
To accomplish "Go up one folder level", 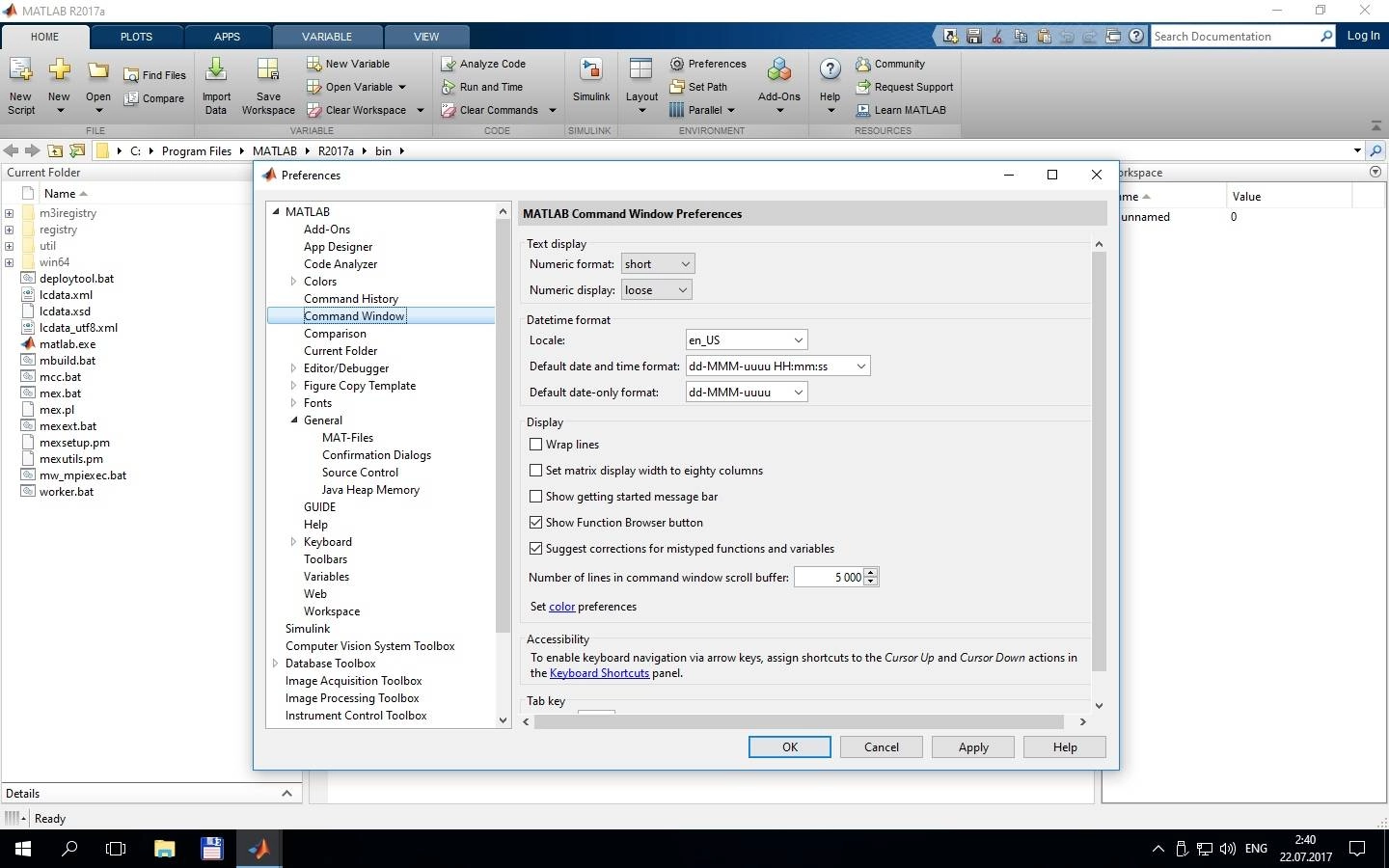I will [55, 150].
